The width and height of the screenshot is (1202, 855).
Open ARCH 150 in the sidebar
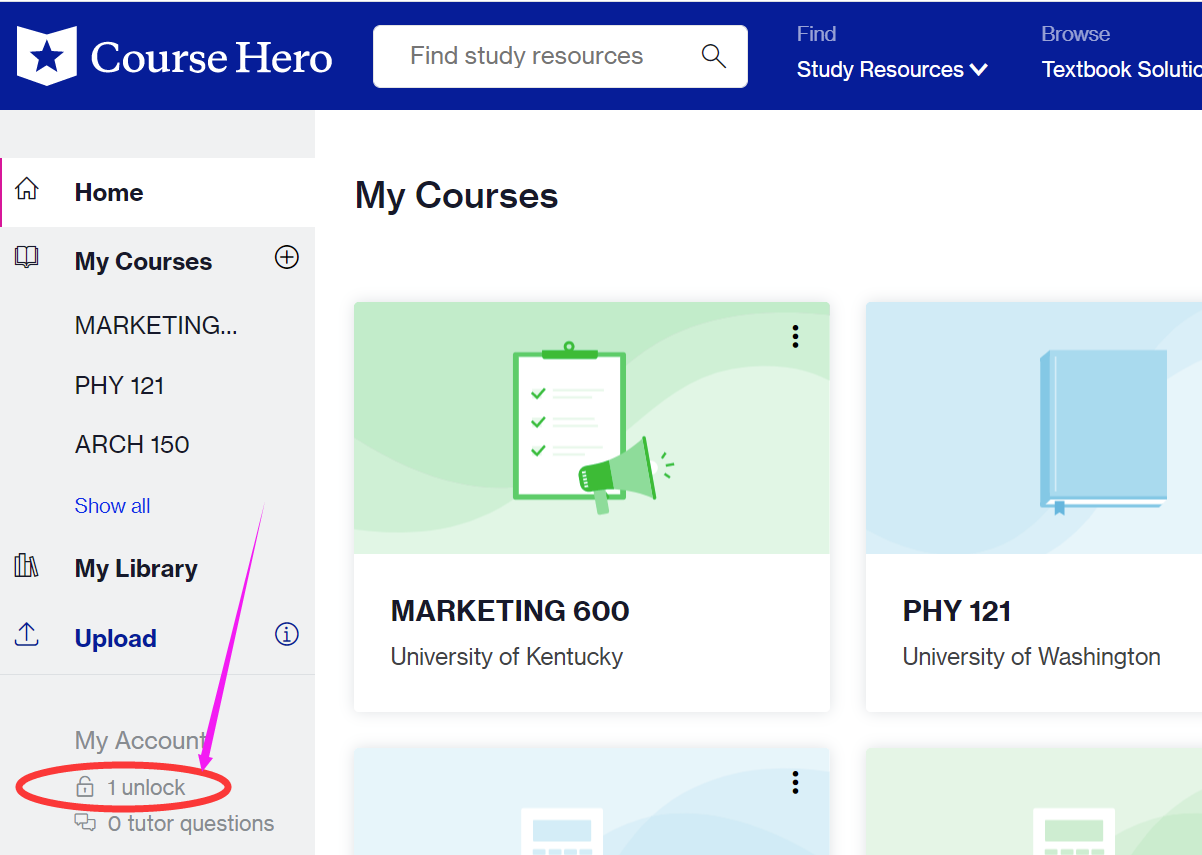(132, 444)
